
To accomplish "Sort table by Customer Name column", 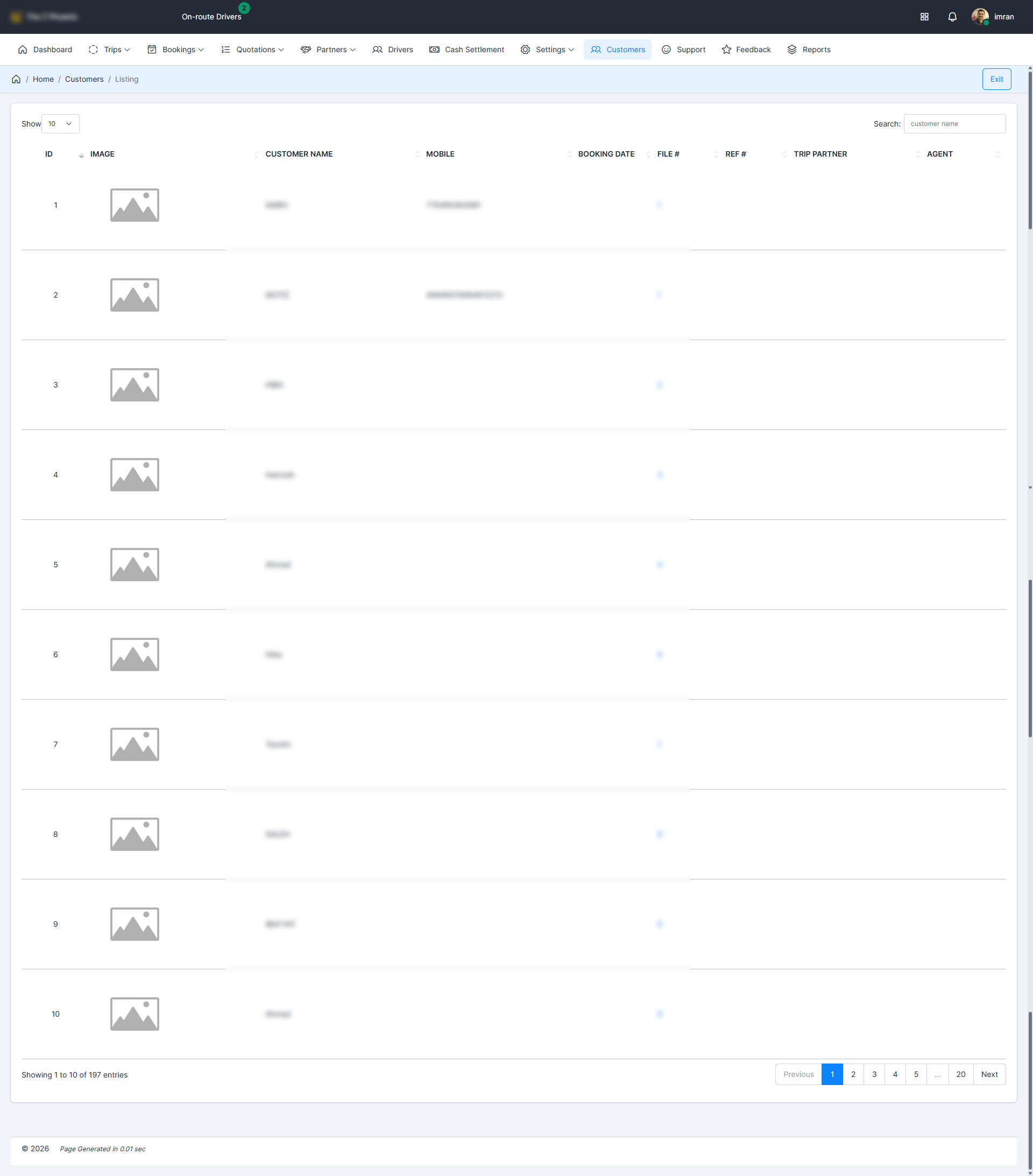I will point(299,154).
